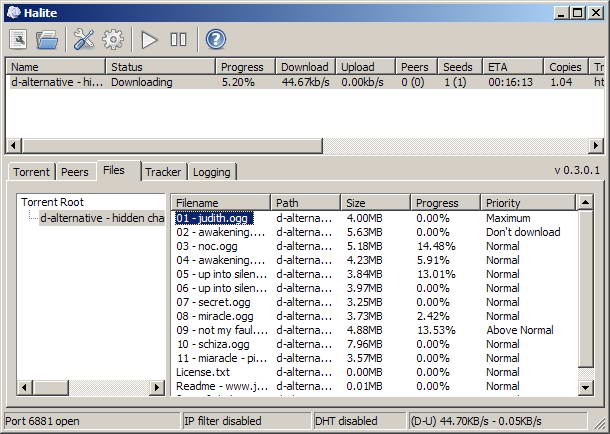
Task: Click the 7.96MB size cell
Action: pyautogui.click(x=364, y=344)
